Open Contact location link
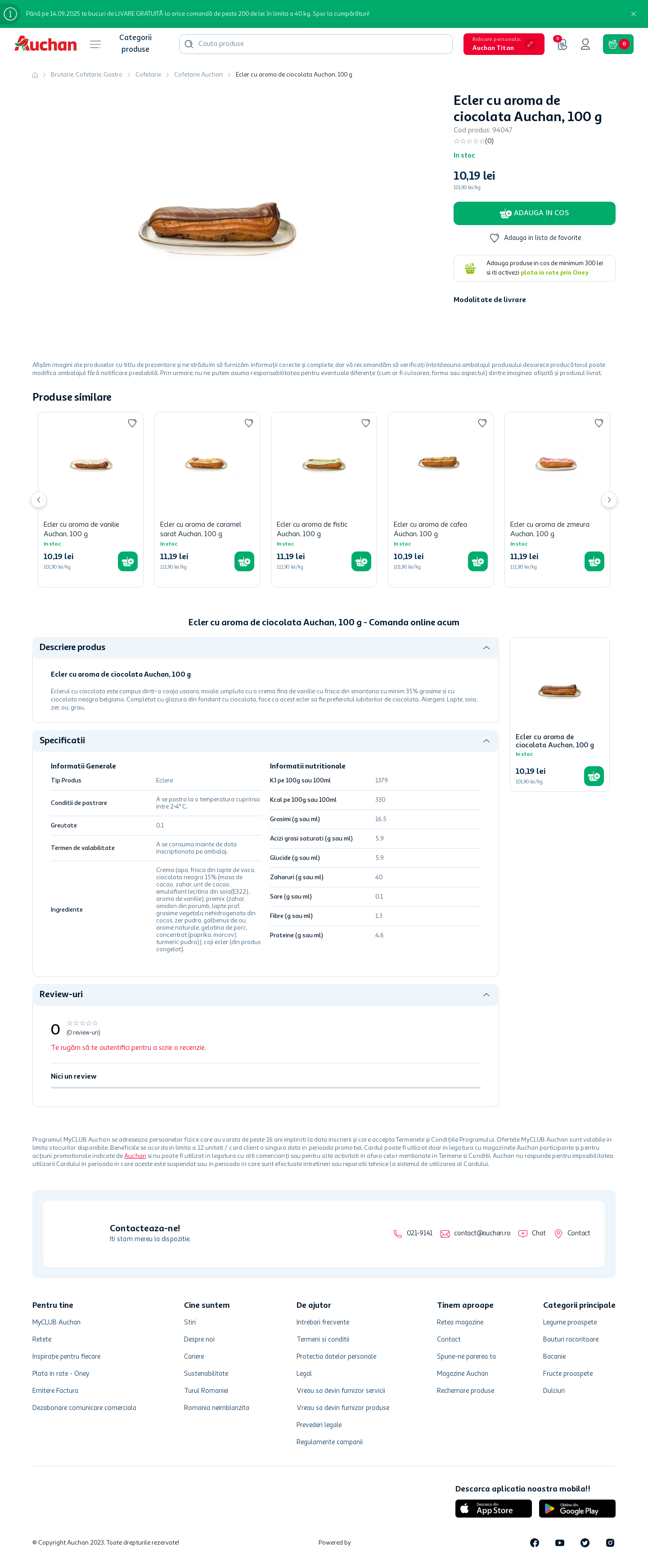Image resolution: width=648 pixels, height=1568 pixels. point(572,1233)
